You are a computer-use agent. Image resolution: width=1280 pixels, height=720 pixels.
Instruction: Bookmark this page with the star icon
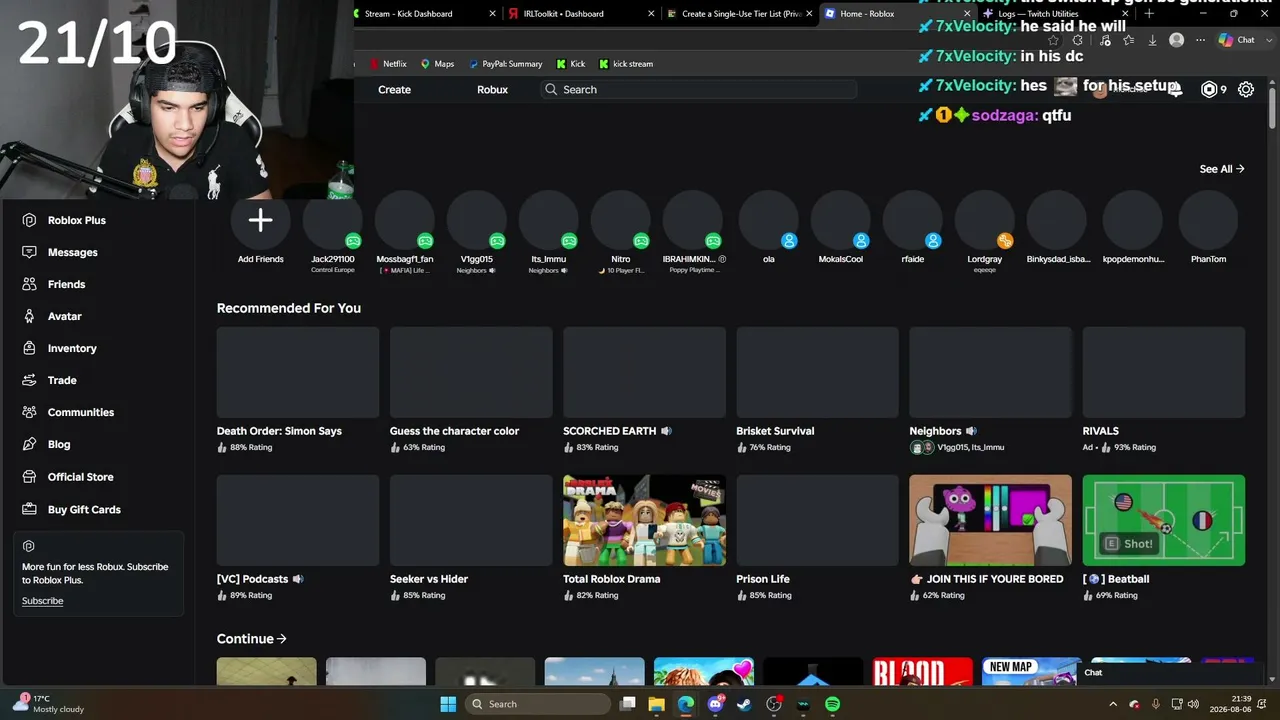tap(1053, 40)
